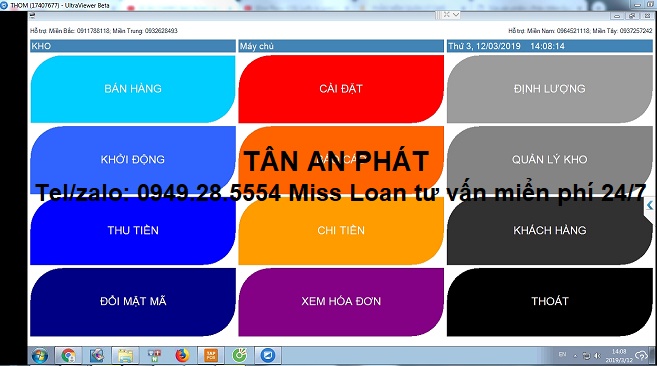Open the Cốc Cốc browser icon
This screenshot has height=366, width=657.
tap(239, 356)
